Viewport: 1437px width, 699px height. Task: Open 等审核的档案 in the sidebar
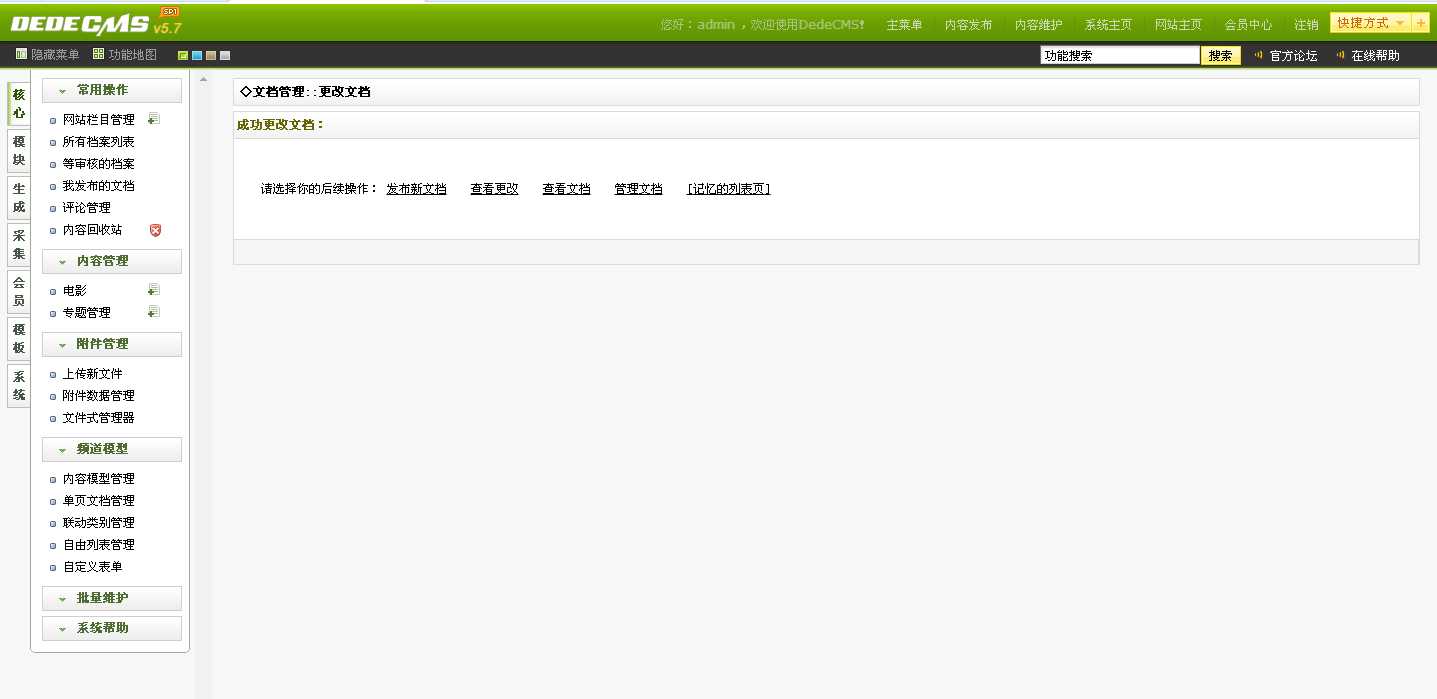[x=98, y=164]
